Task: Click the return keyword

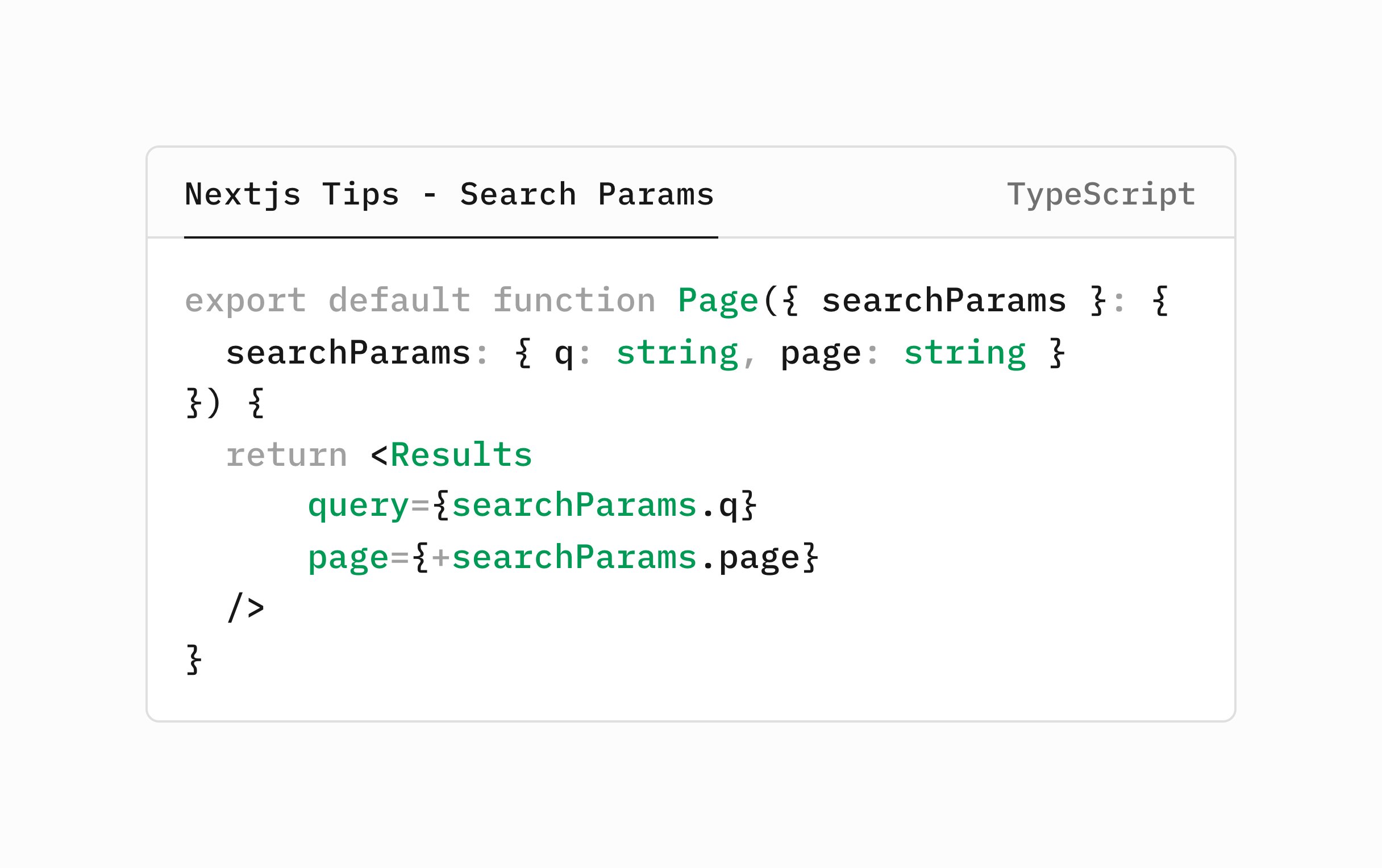Action: [286, 455]
